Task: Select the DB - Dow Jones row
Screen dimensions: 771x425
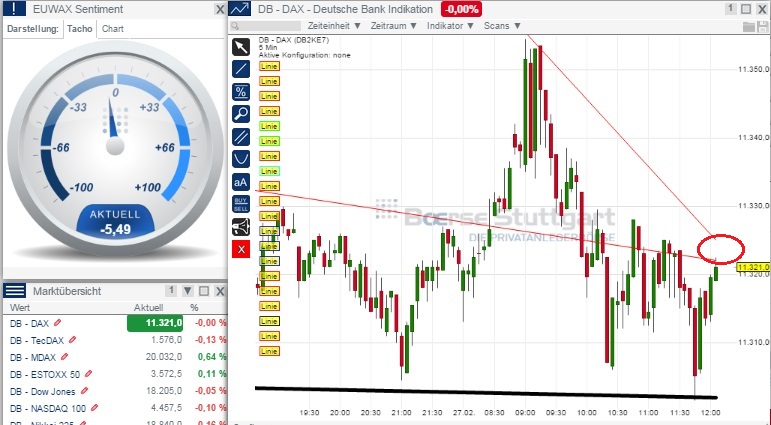Action: click(116, 391)
